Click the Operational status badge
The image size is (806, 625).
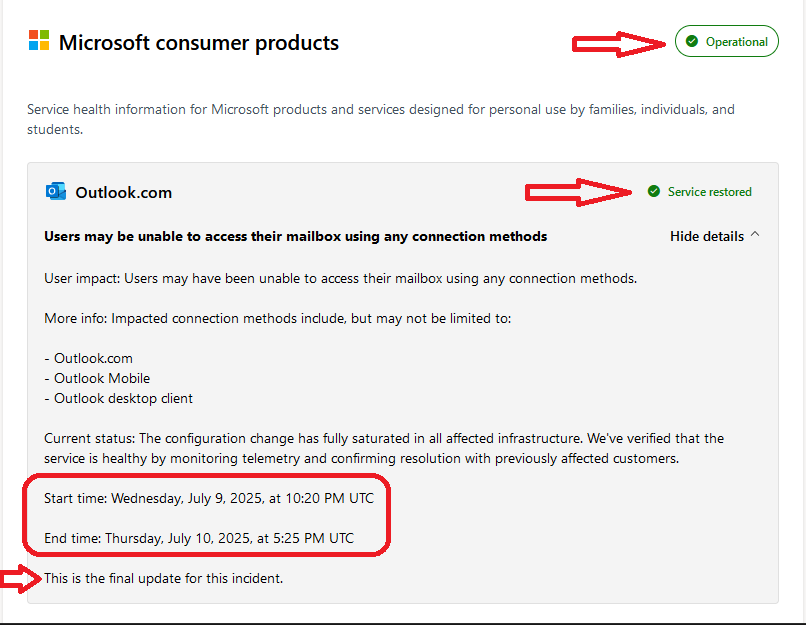(x=726, y=41)
